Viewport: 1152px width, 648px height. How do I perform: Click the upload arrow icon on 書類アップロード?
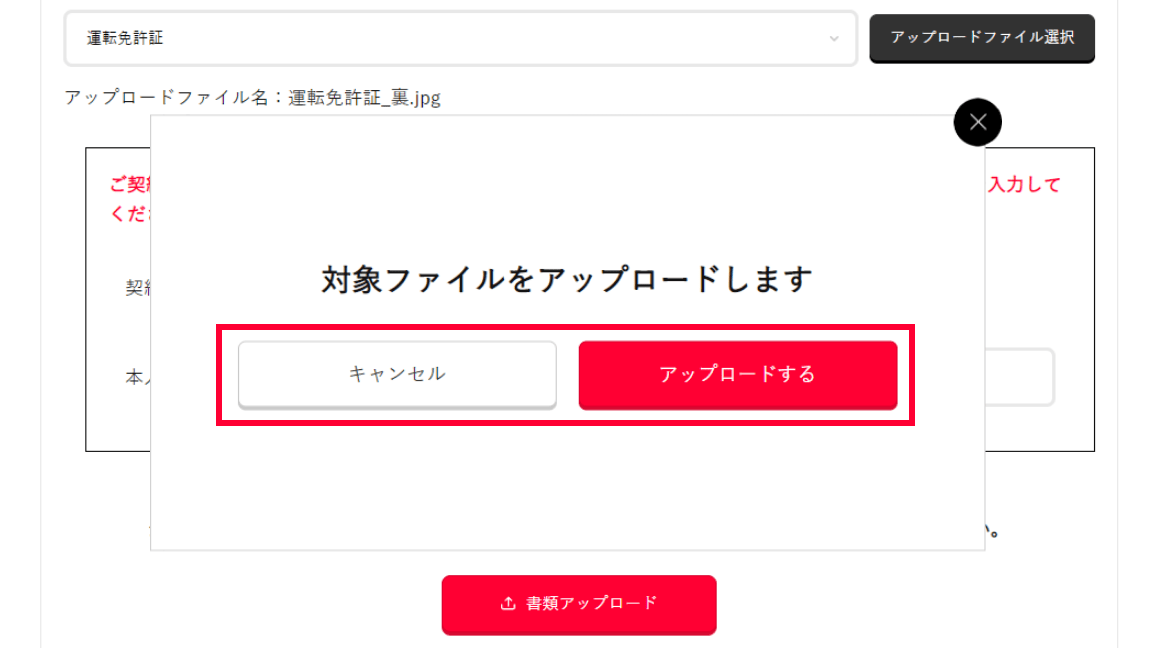click(x=508, y=603)
